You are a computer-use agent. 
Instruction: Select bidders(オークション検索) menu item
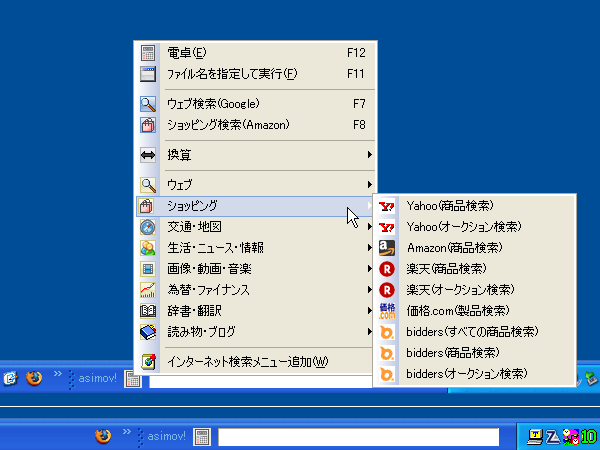click(474, 374)
